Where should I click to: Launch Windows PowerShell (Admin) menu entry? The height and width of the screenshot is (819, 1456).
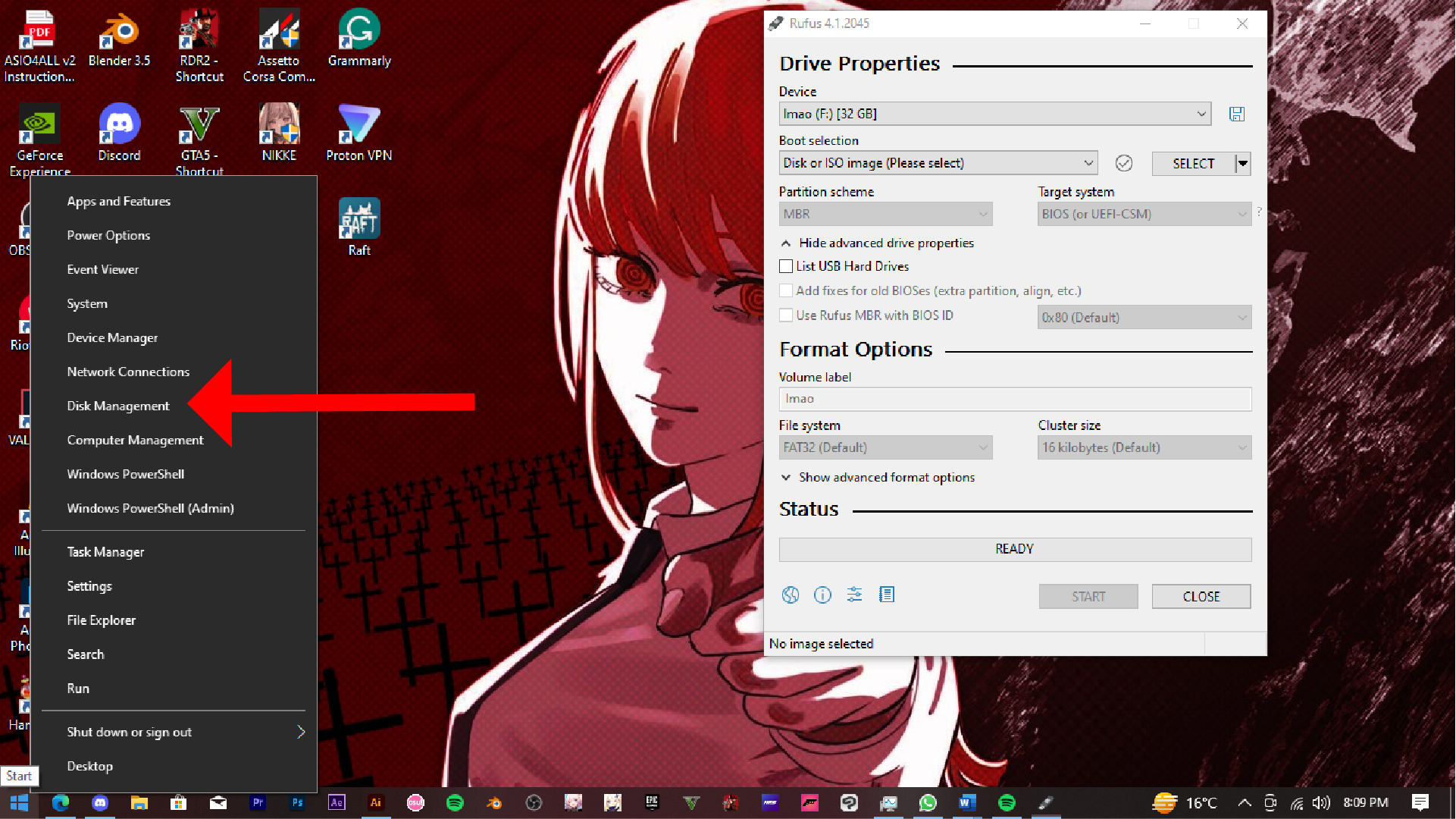[x=174, y=508]
